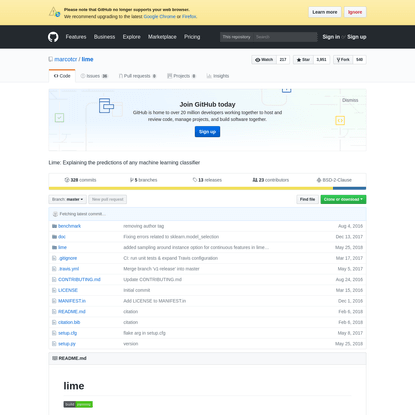Fork the lime repository

tap(343, 59)
